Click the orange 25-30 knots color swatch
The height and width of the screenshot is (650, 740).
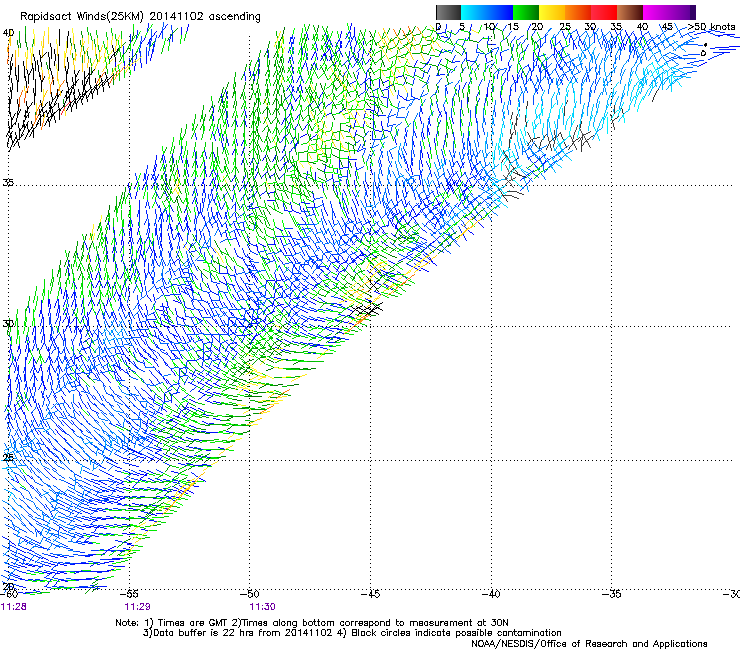click(578, 12)
